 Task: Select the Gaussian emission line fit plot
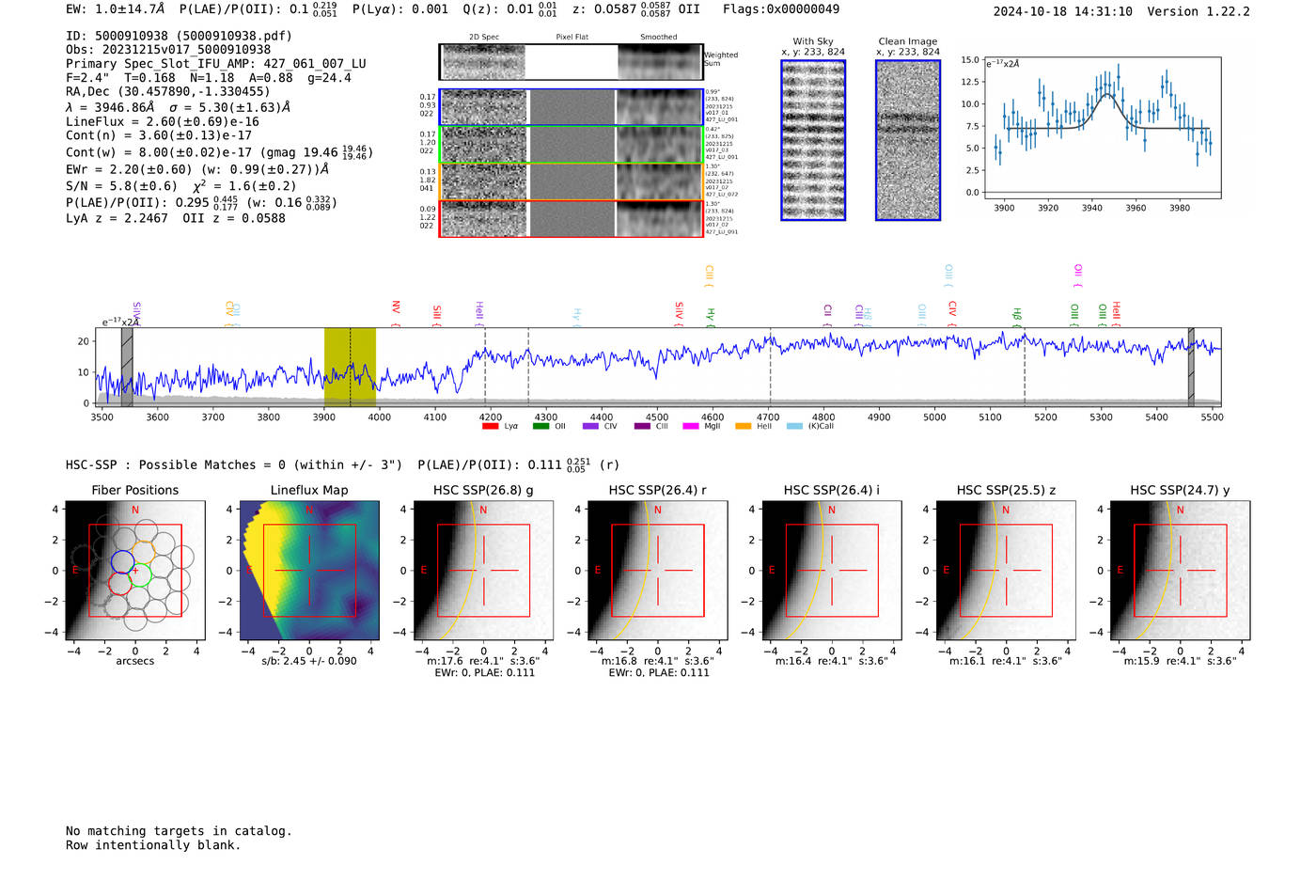point(1103,128)
